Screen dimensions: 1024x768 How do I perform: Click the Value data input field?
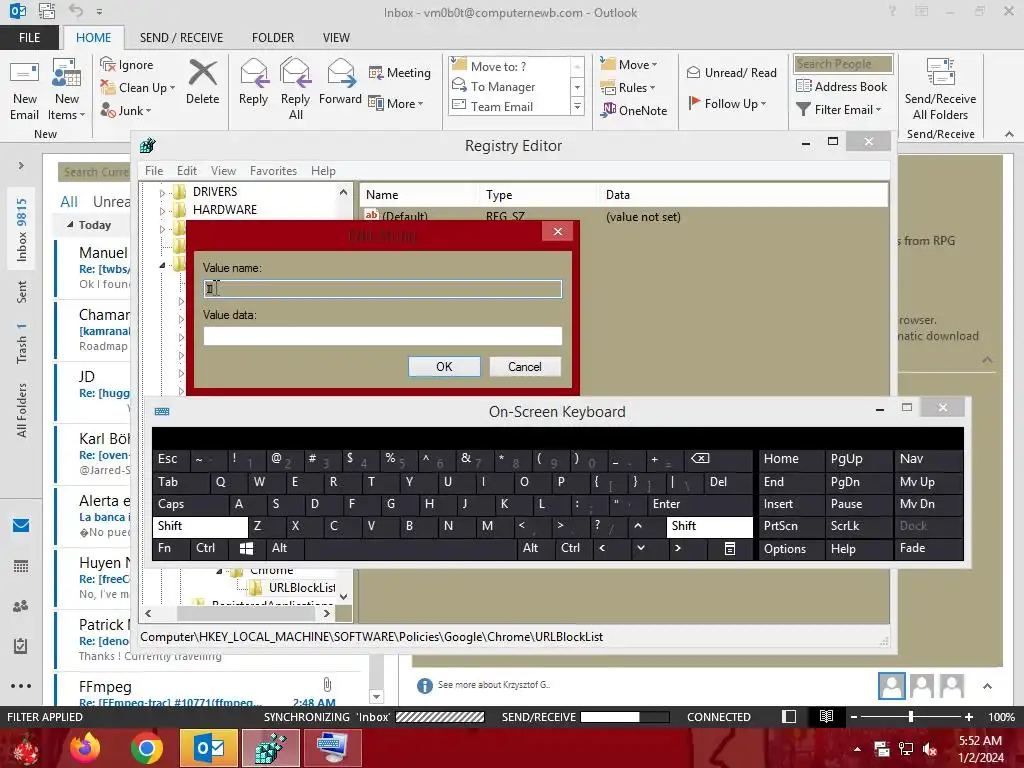[x=383, y=336]
